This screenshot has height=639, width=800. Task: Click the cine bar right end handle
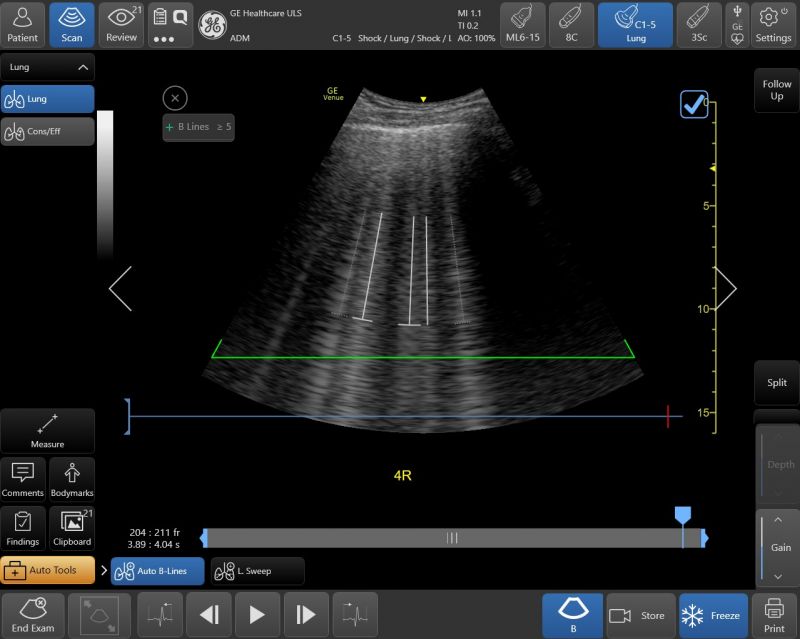click(x=705, y=538)
